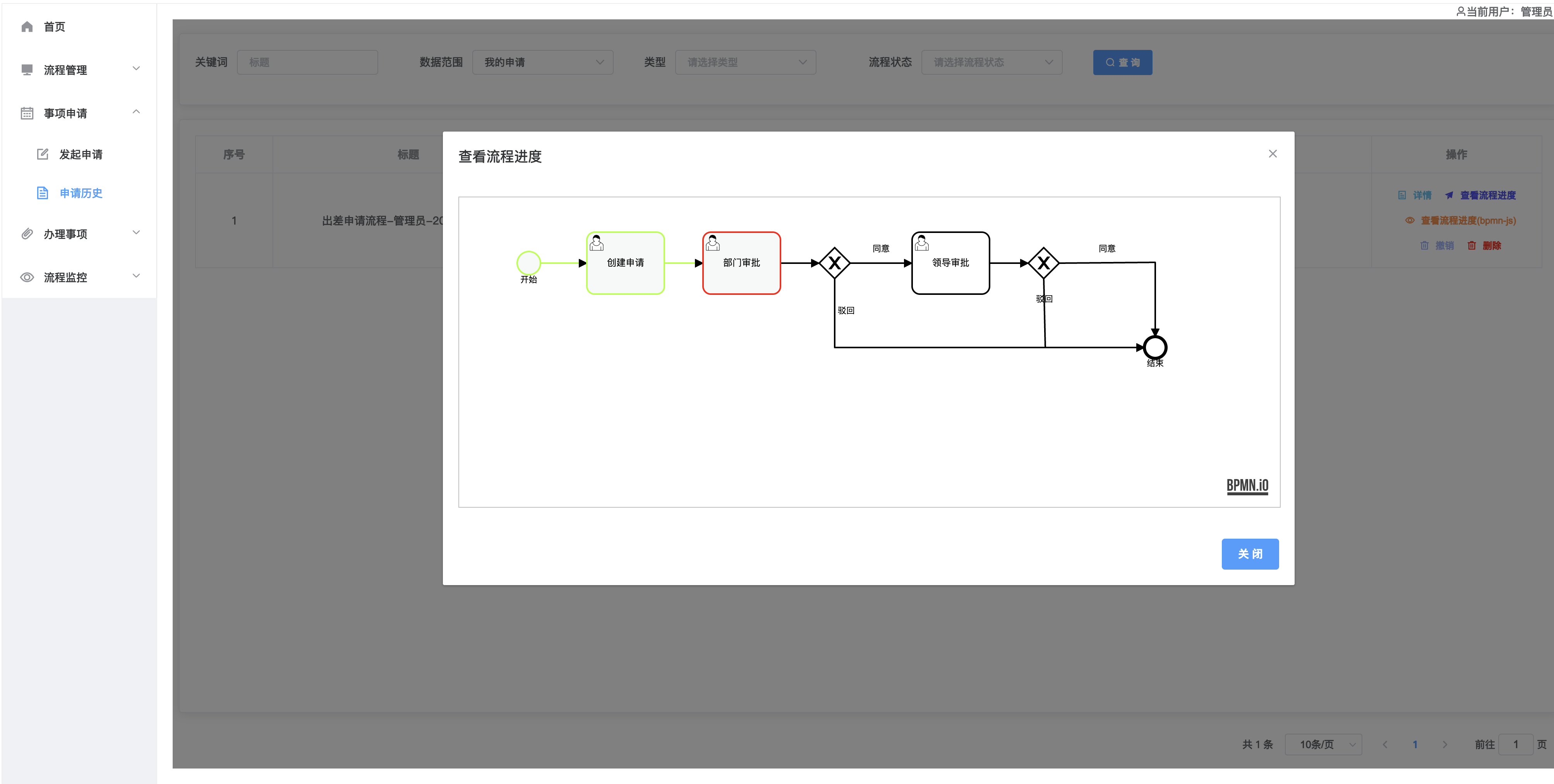Screen dimensions: 1554x784
Task: Click the 事项申请 calendar icon
Action: [x=27, y=113]
